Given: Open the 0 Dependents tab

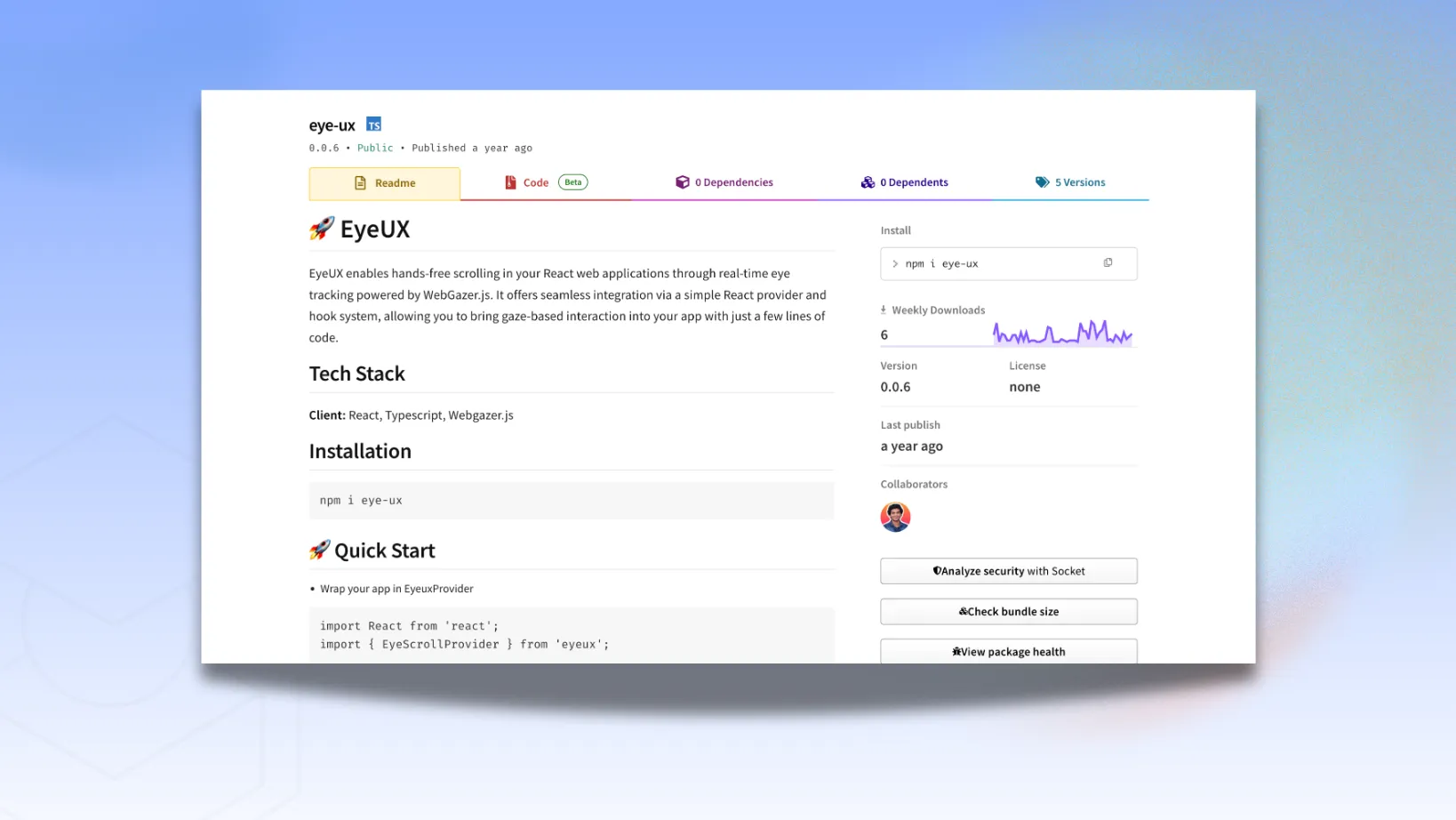Looking at the screenshot, I should pos(904,182).
